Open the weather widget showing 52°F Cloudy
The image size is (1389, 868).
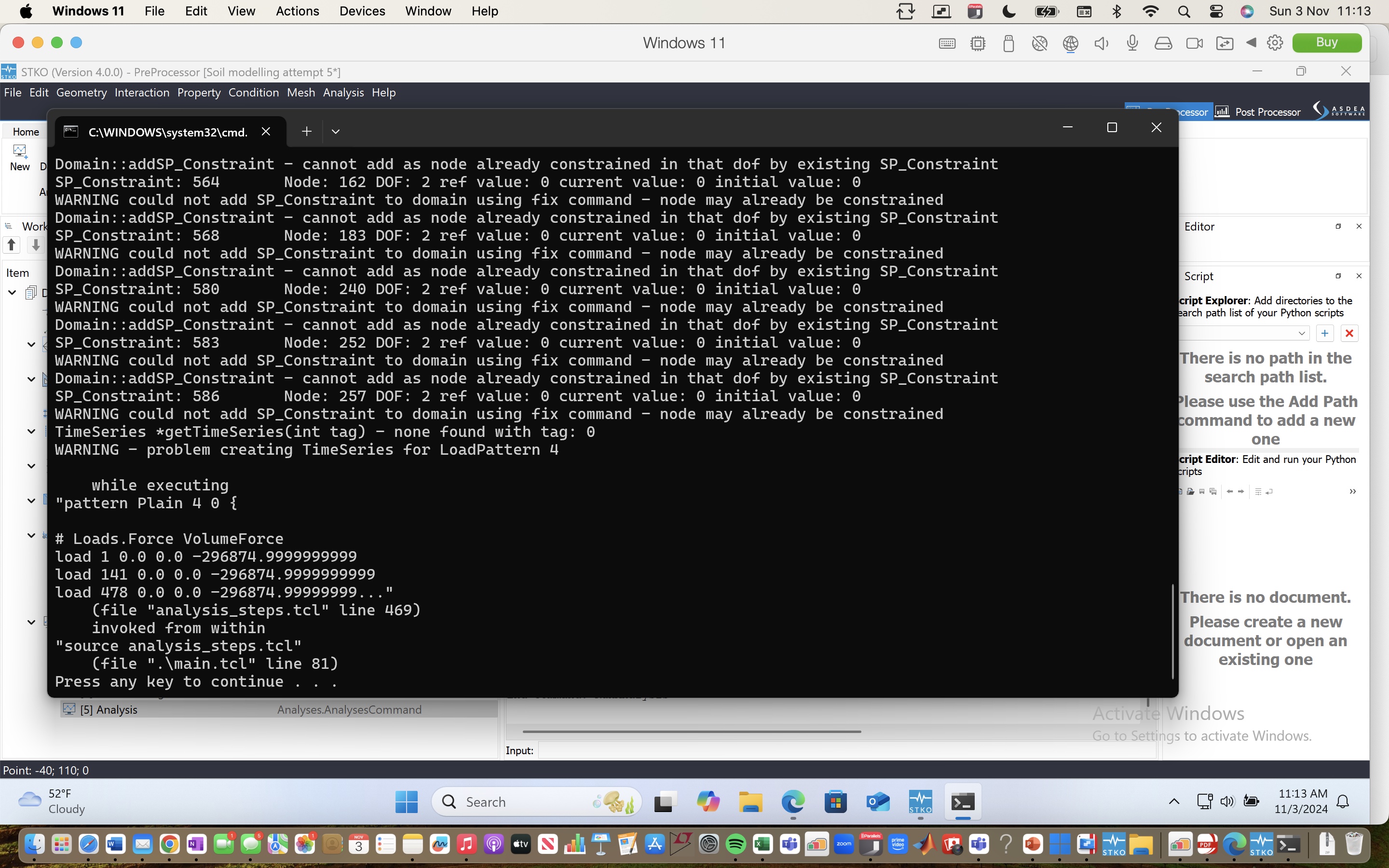(52, 801)
